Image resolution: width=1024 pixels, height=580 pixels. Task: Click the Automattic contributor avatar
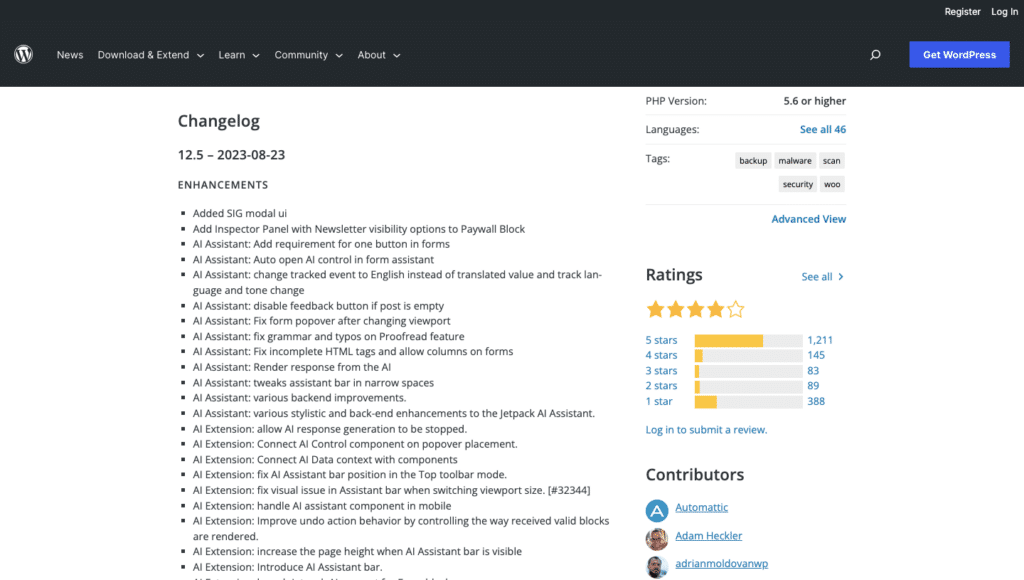657,510
